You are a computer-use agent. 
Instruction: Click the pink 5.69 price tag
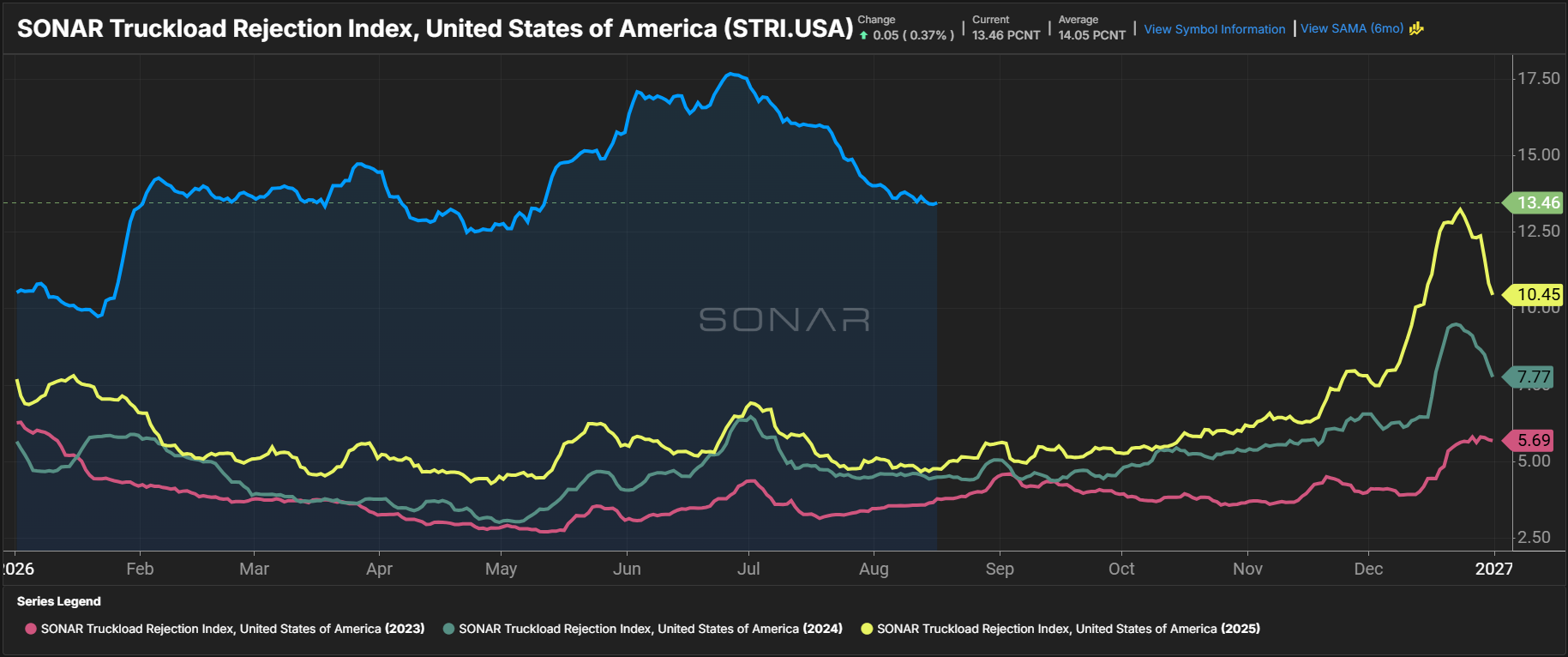pos(1529,440)
